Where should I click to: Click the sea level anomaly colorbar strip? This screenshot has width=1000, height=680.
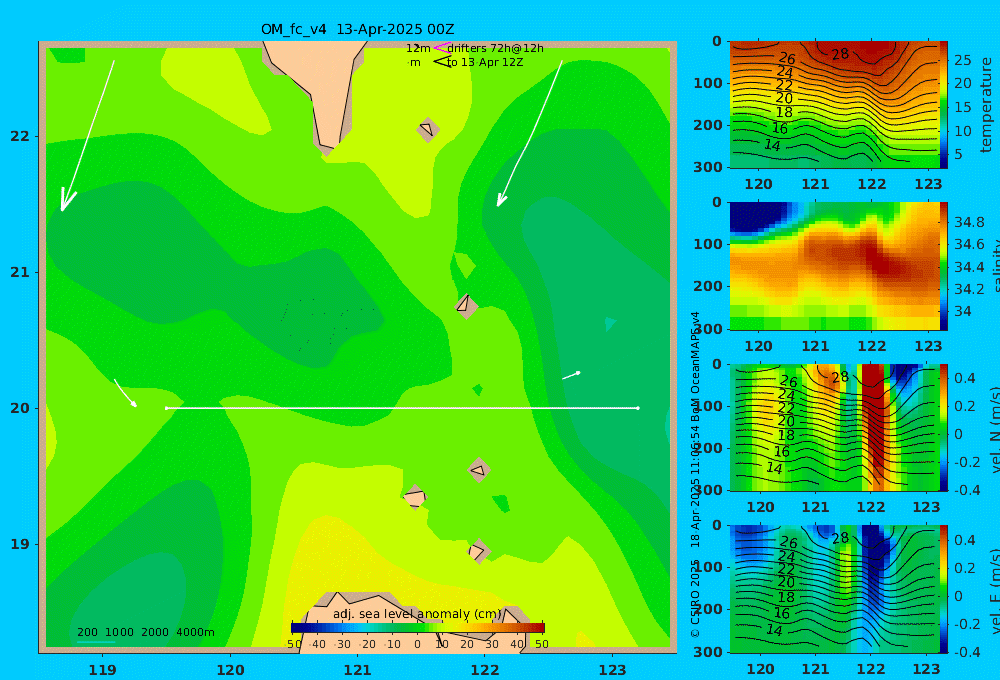pyautogui.click(x=418, y=628)
